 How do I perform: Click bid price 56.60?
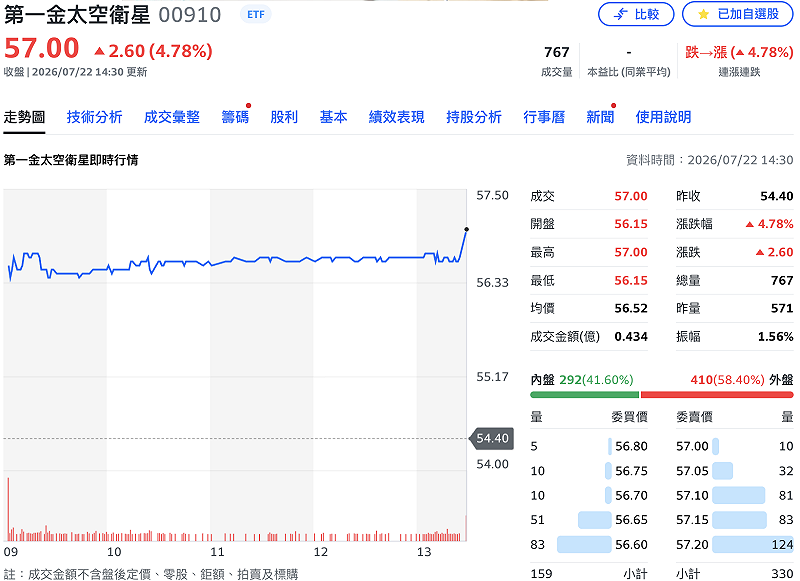[x=631, y=544]
